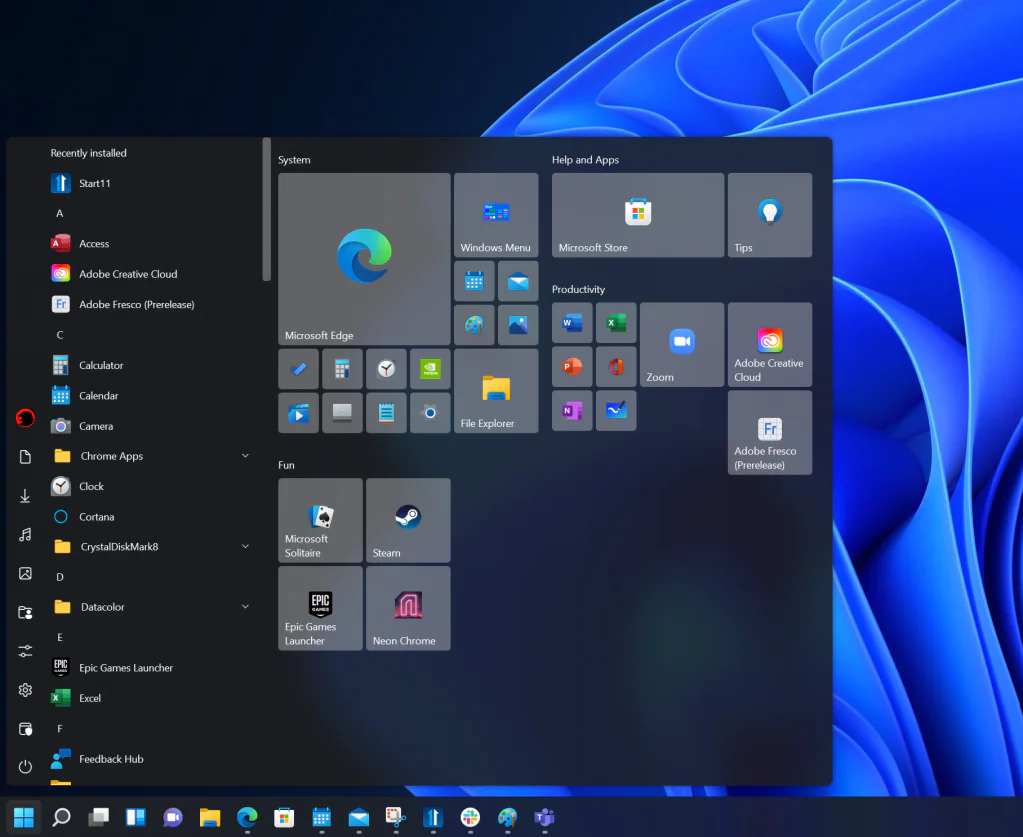1023x837 pixels.
Task: Launch the NVIDIA Control Panel tile
Action: click(430, 368)
